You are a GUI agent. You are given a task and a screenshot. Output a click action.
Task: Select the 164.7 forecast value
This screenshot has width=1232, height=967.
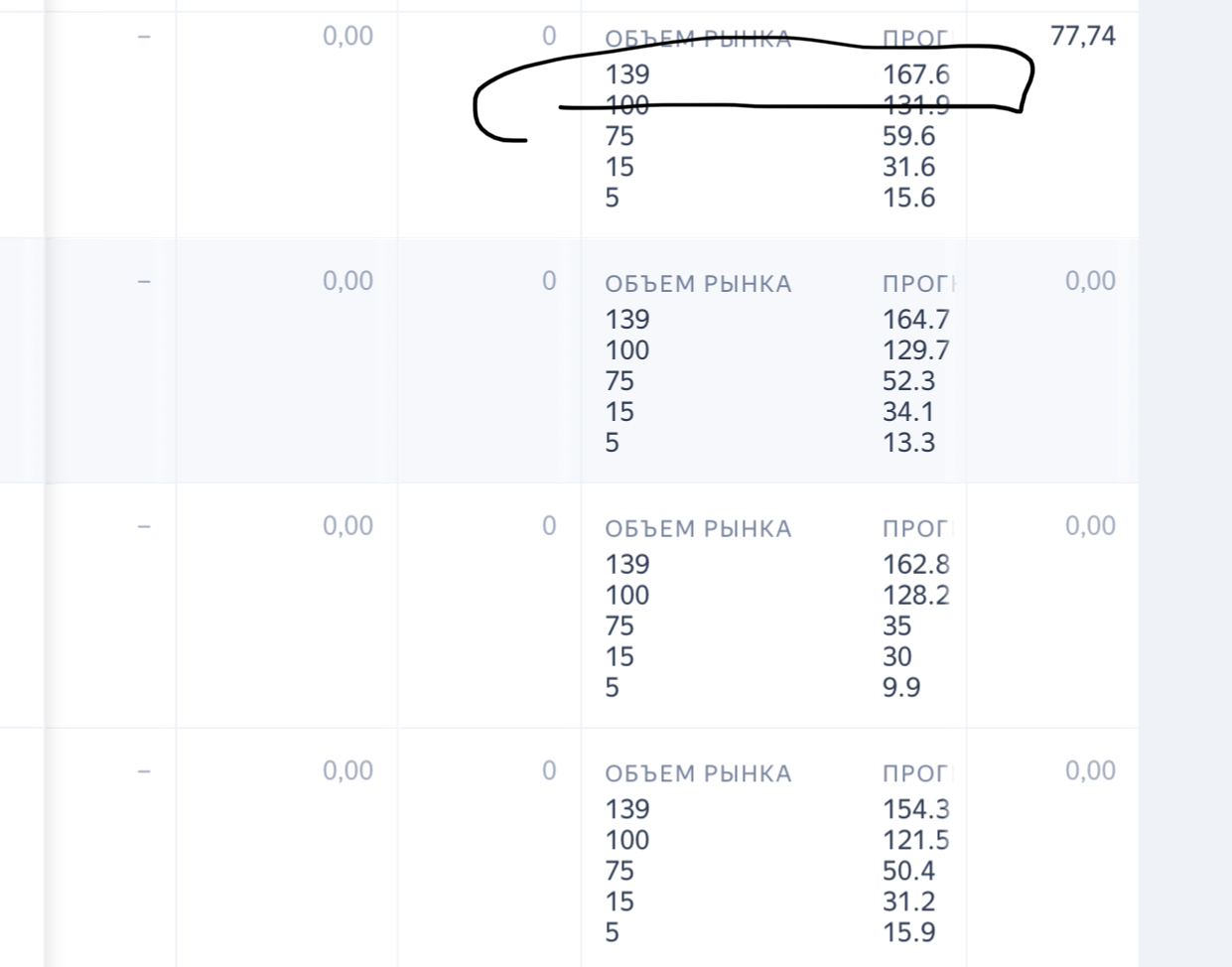[915, 320]
